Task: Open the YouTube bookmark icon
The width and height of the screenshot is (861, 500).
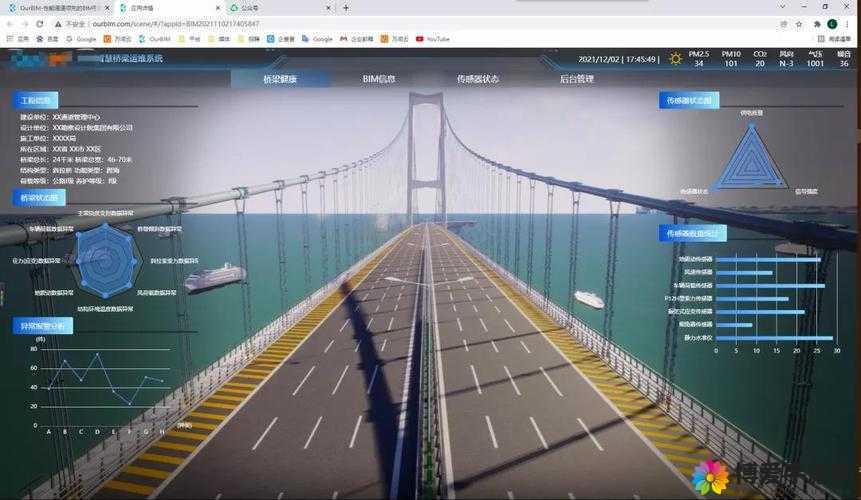Action: [x=420, y=39]
